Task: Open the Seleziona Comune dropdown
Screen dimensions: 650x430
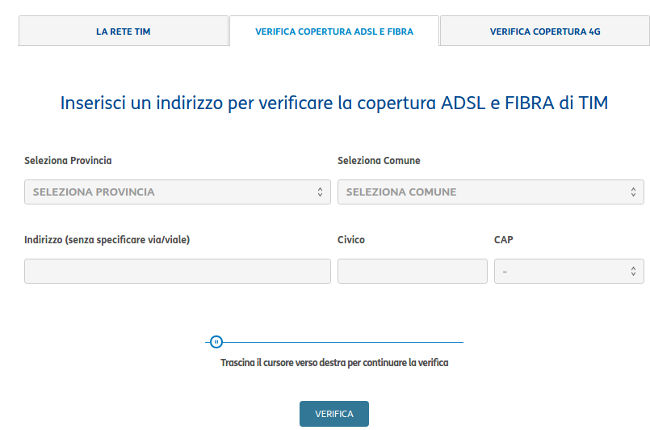Action: [x=490, y=192]
